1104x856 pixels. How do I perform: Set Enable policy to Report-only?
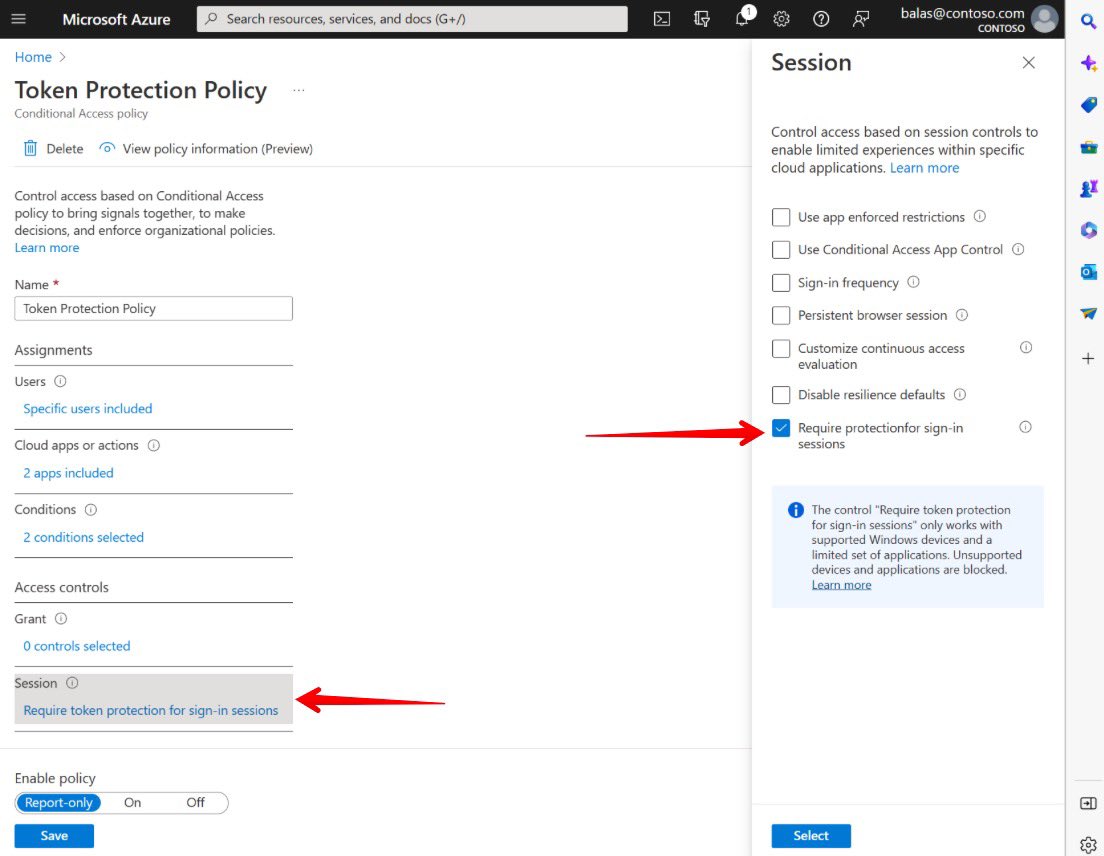tap(58, 802)
